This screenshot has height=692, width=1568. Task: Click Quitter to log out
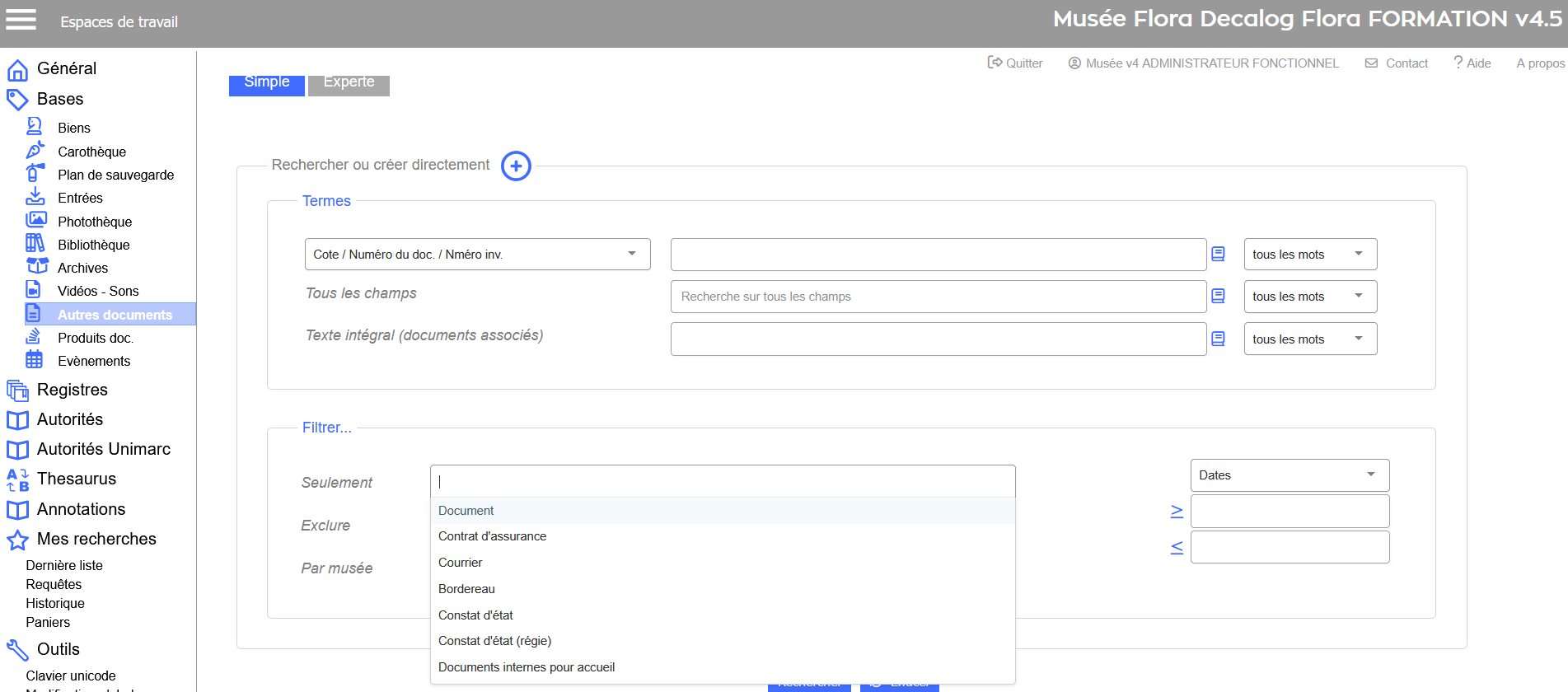click(x=1015, y=63)
